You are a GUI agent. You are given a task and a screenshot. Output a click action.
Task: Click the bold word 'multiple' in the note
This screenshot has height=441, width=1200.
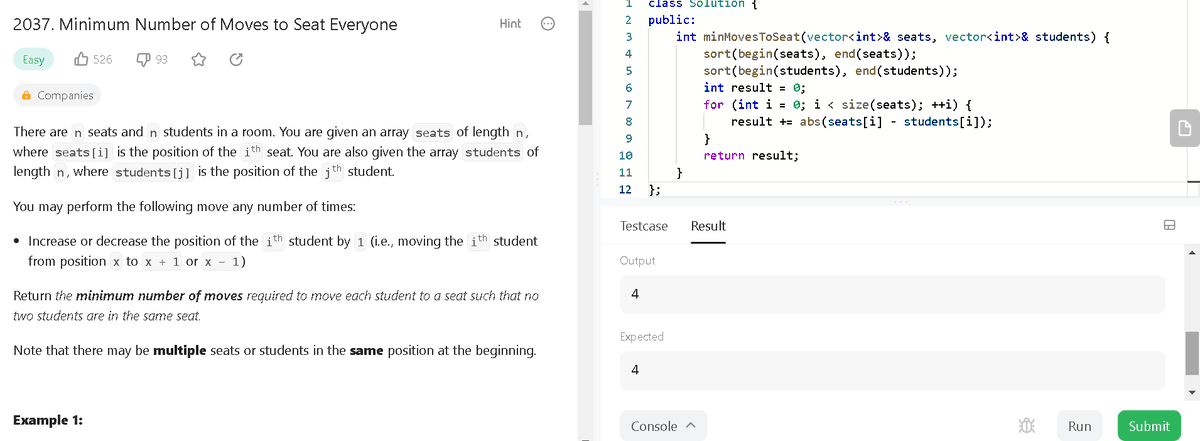pyautogui.click(x=179, y=351)
